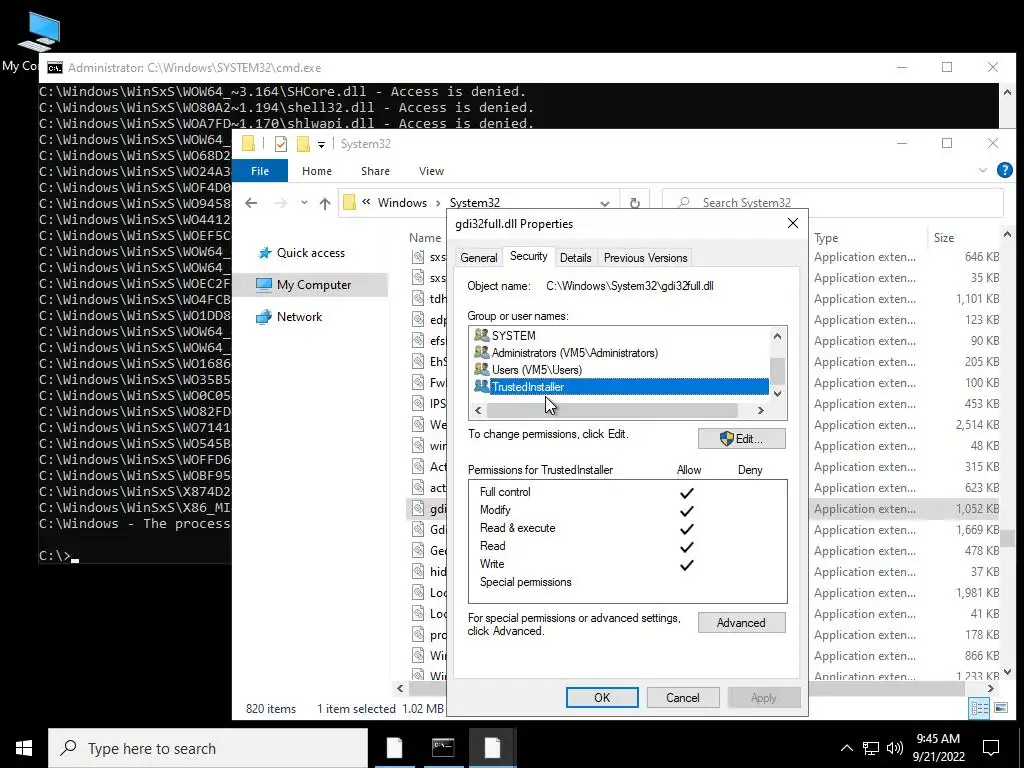This screenshot has width=1024, height=768.
Task: Open the Home ribbon tab
Action: pyautogui.click(x=317, y=171)
